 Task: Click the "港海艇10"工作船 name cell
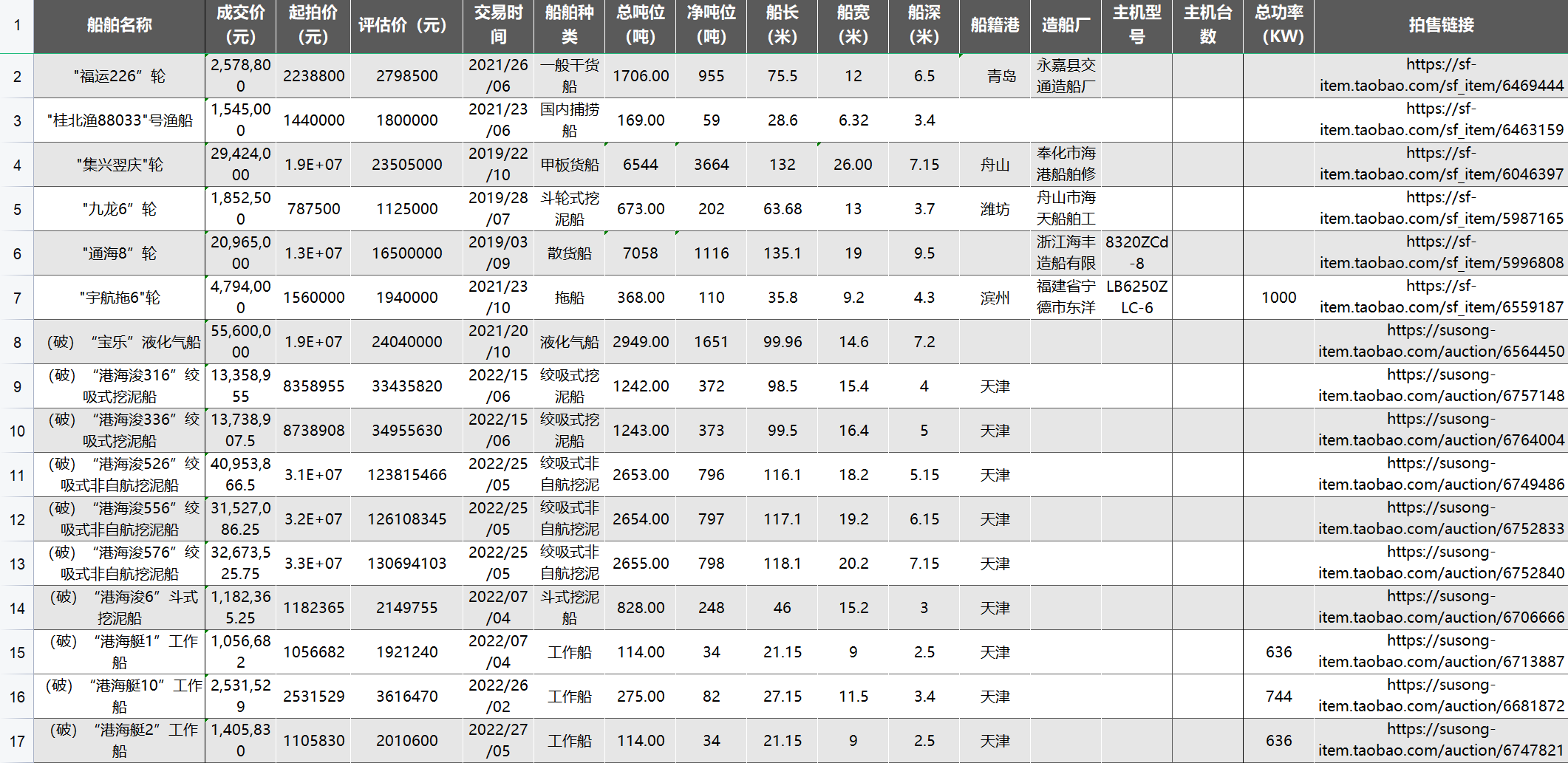[x=119, y=696]
